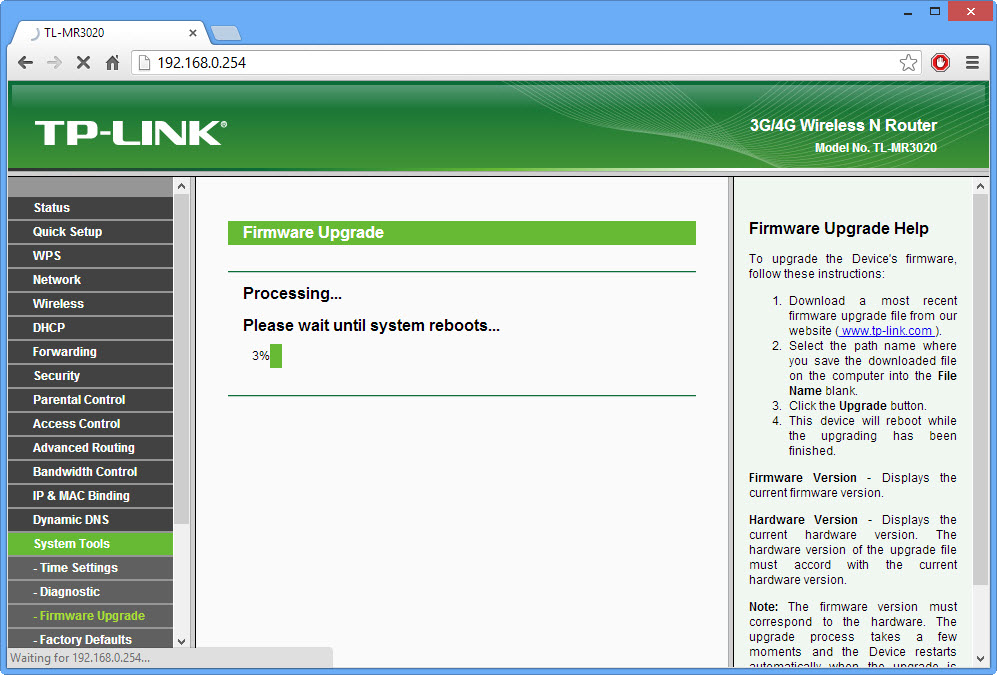Open Factory Defaults submenu
The height and width of the screenshot is (675, 997).
click(x=90, y=639)
